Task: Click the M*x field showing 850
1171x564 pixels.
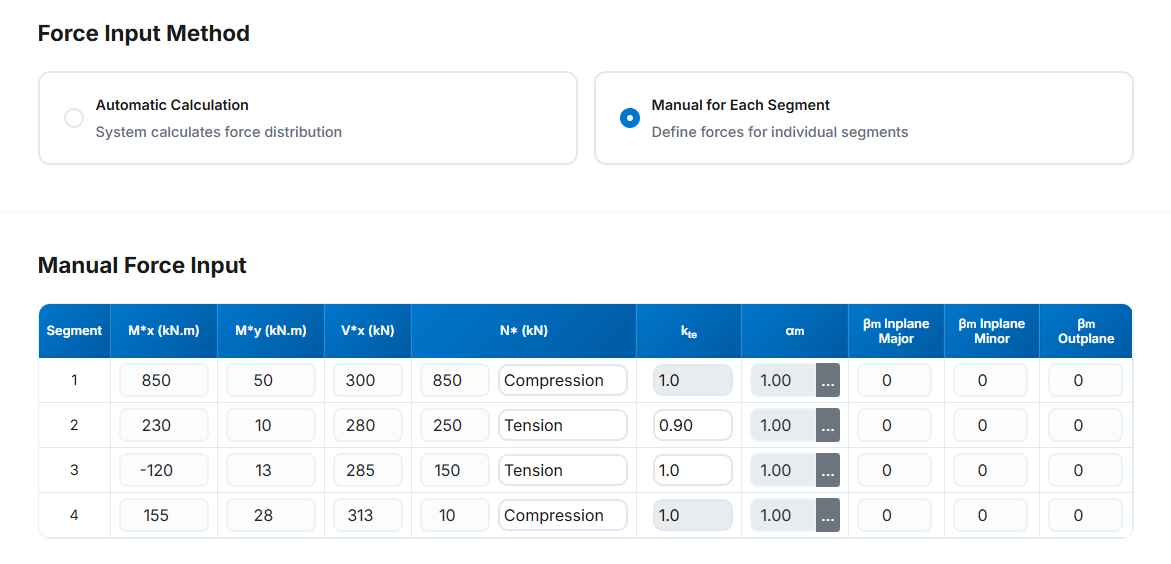Action: pos(164,381)
